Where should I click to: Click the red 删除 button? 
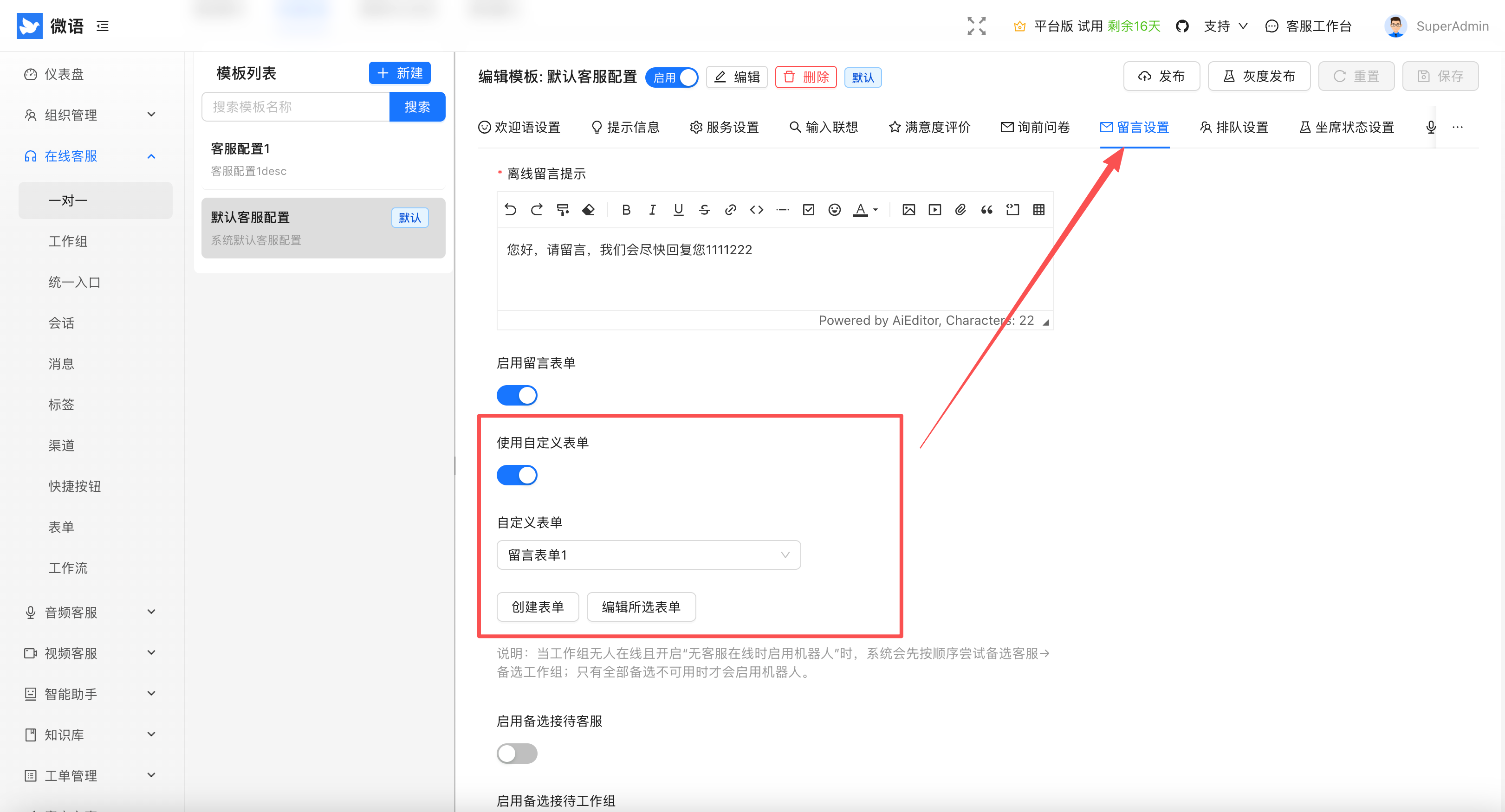(x=806, y=77)
